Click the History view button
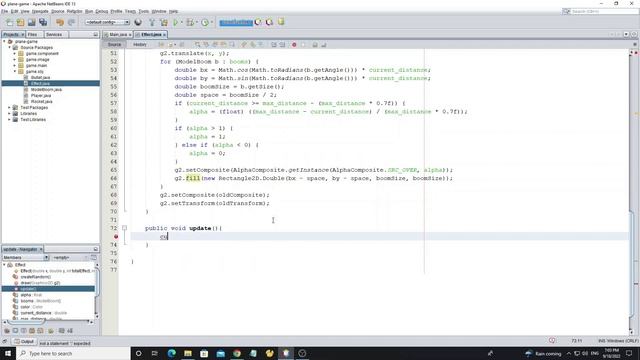This screenshot has height=360, width=640. coord(140,44)
